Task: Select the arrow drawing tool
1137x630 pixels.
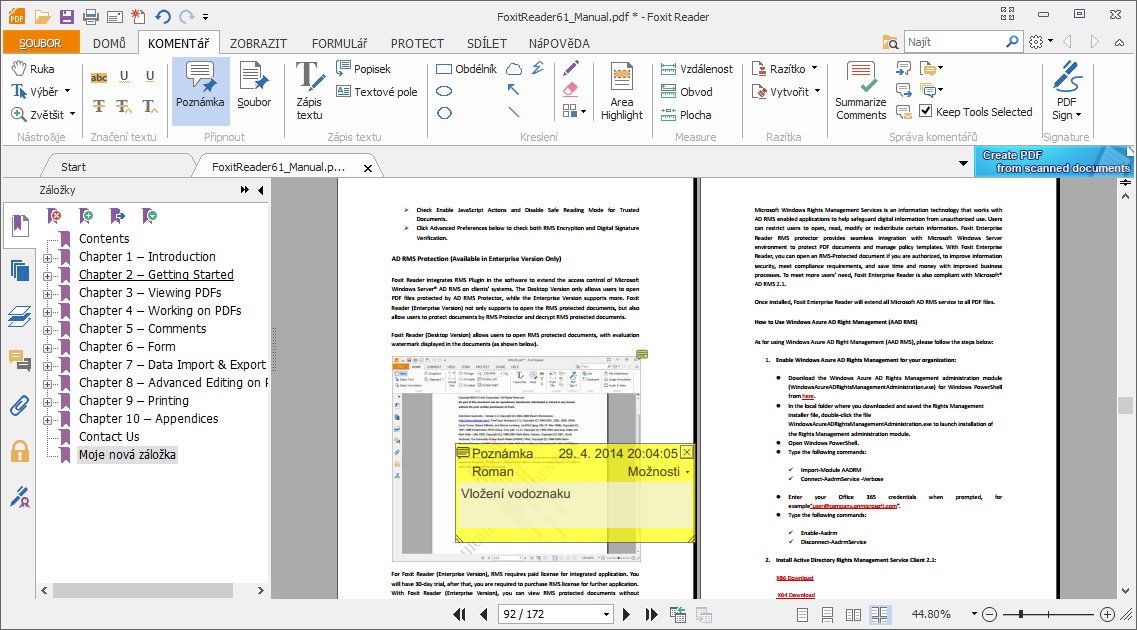Action: pos(513,90)
